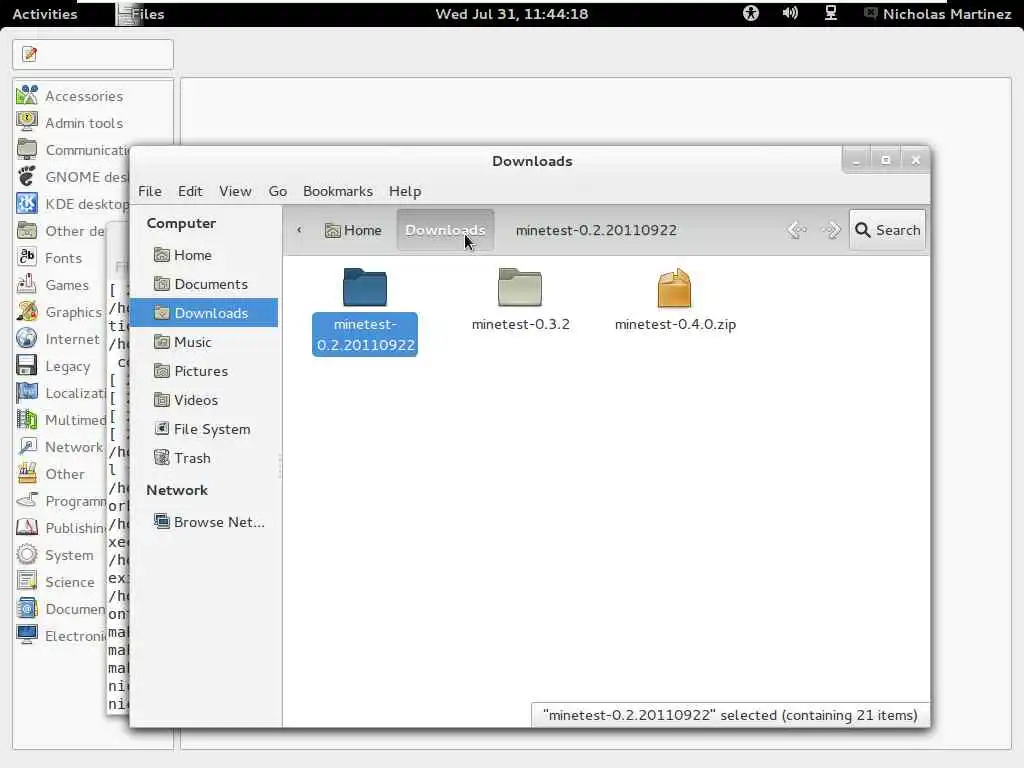Open the Activities overview
The width and height of the screenshot is (1024, 768).
pos(44,14)
